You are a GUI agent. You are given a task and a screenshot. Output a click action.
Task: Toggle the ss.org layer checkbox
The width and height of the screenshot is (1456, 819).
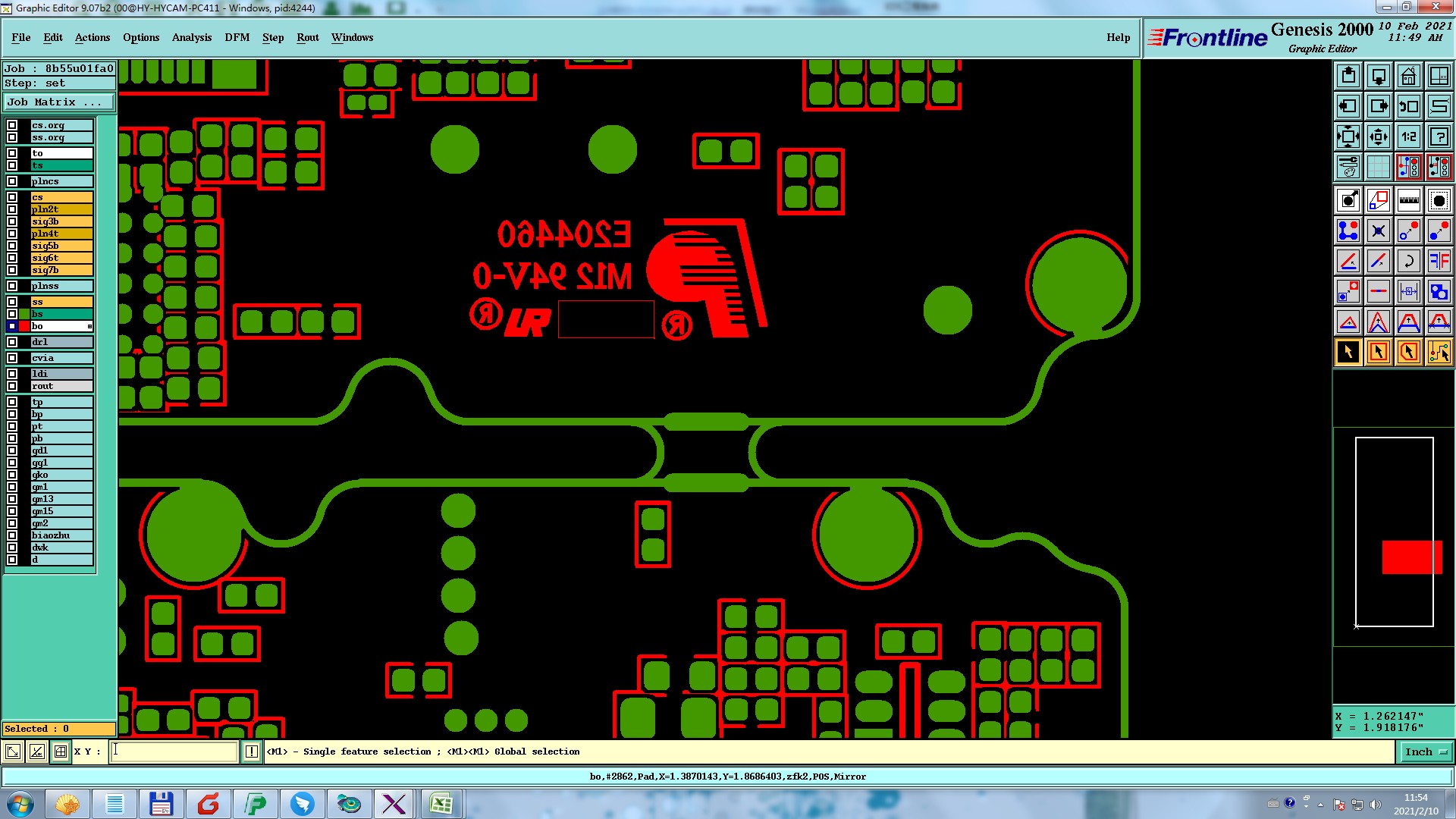tap(12, 137)
